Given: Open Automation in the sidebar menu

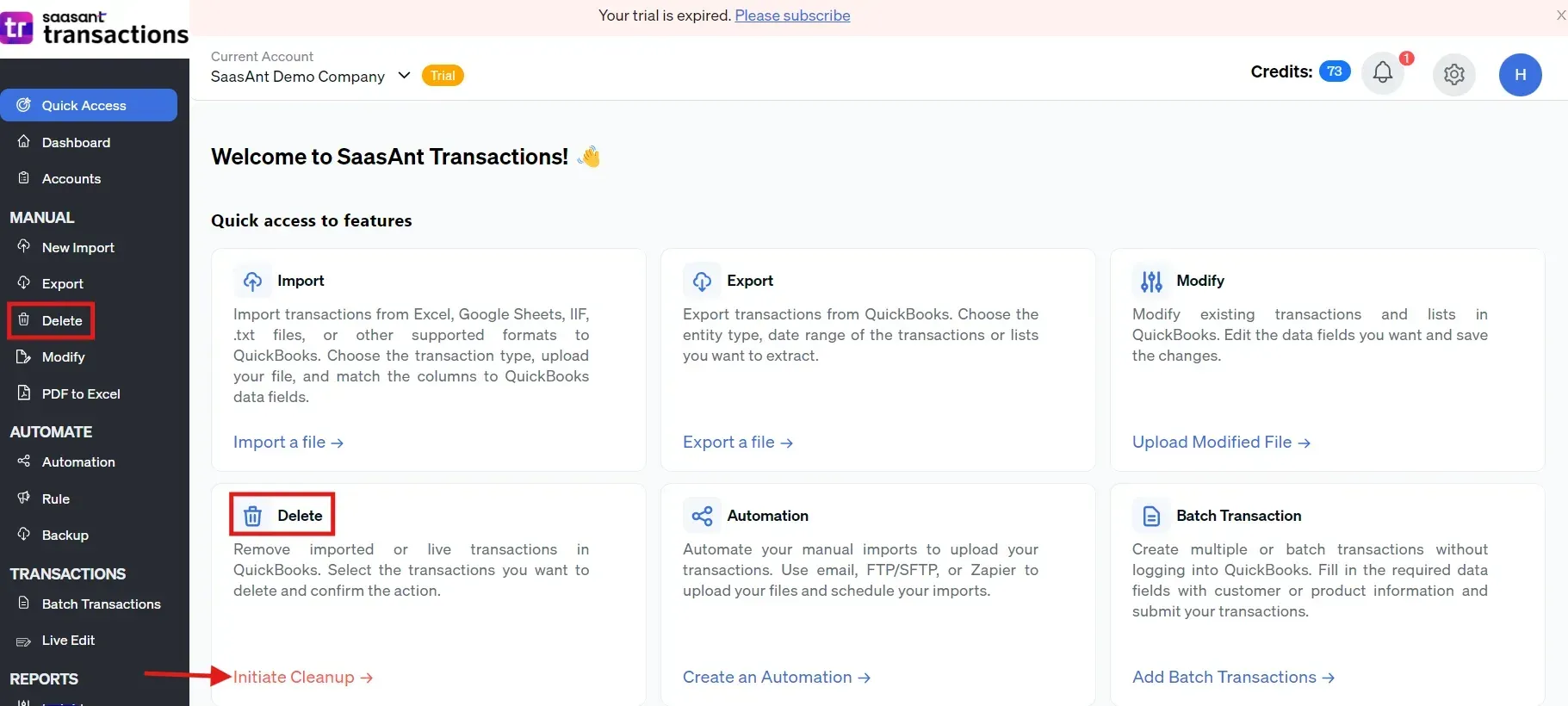Looking at the screenshot, I should tap(78, 461).
